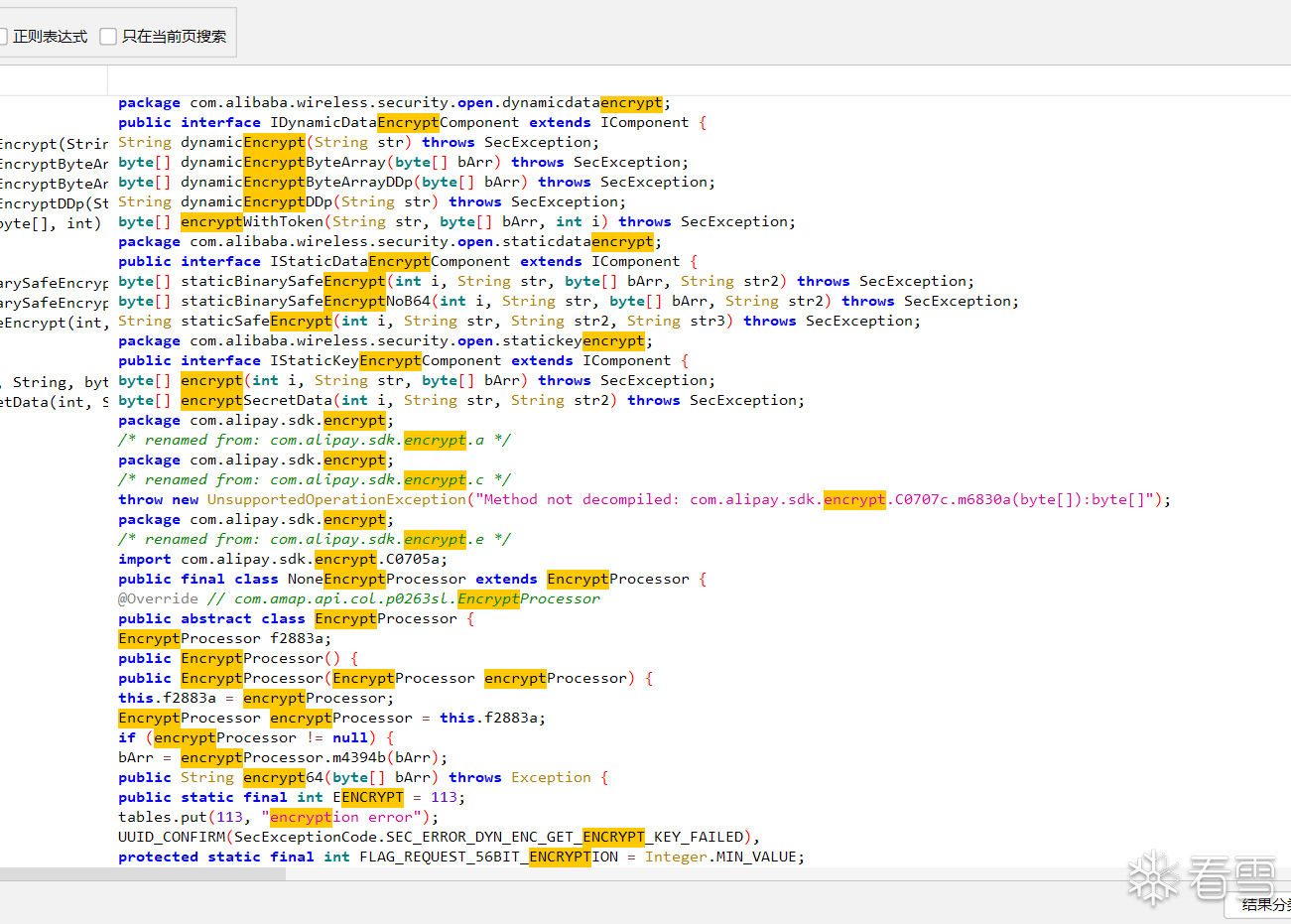This screenshot has width=1291, height=924.
Task: Open the '@Override // com.amap.api.col' result row
Action: [x=359, y=599]
